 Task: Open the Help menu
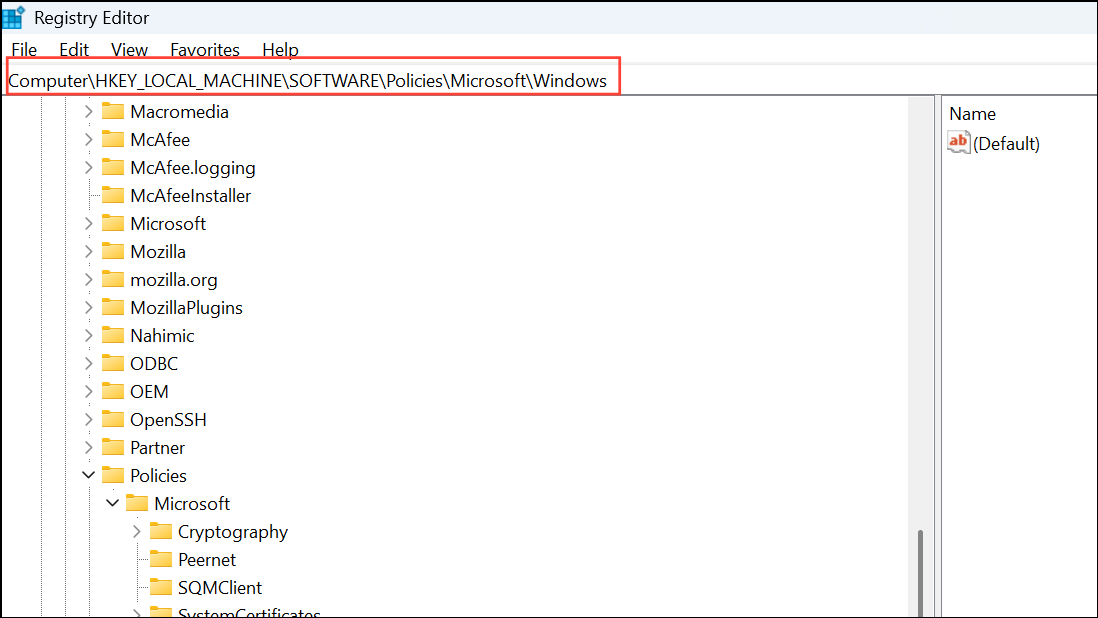pos(280,50)
